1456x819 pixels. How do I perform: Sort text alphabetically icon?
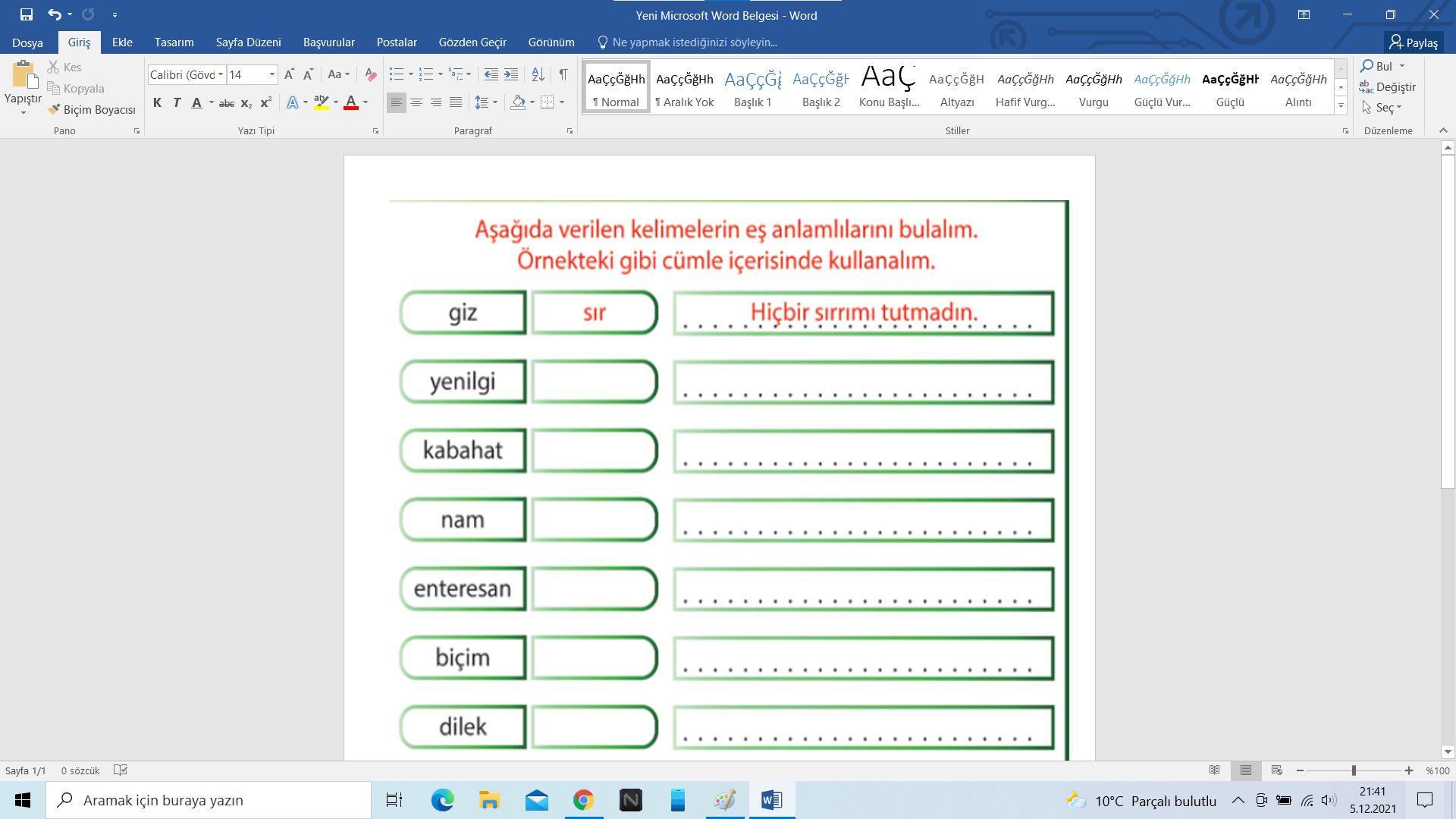tap(538, 74)
